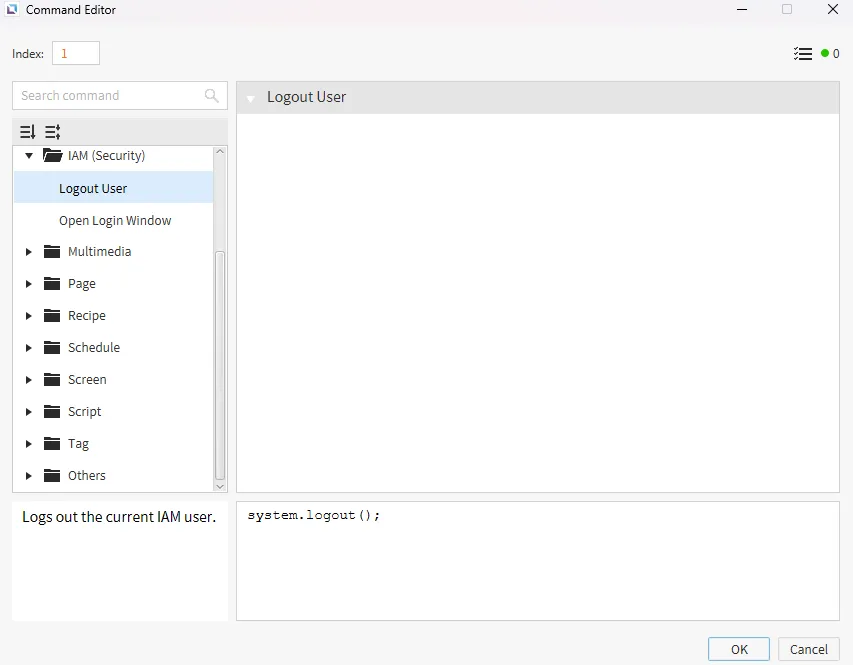Click the collapse-all list icon

pos(53,132)
